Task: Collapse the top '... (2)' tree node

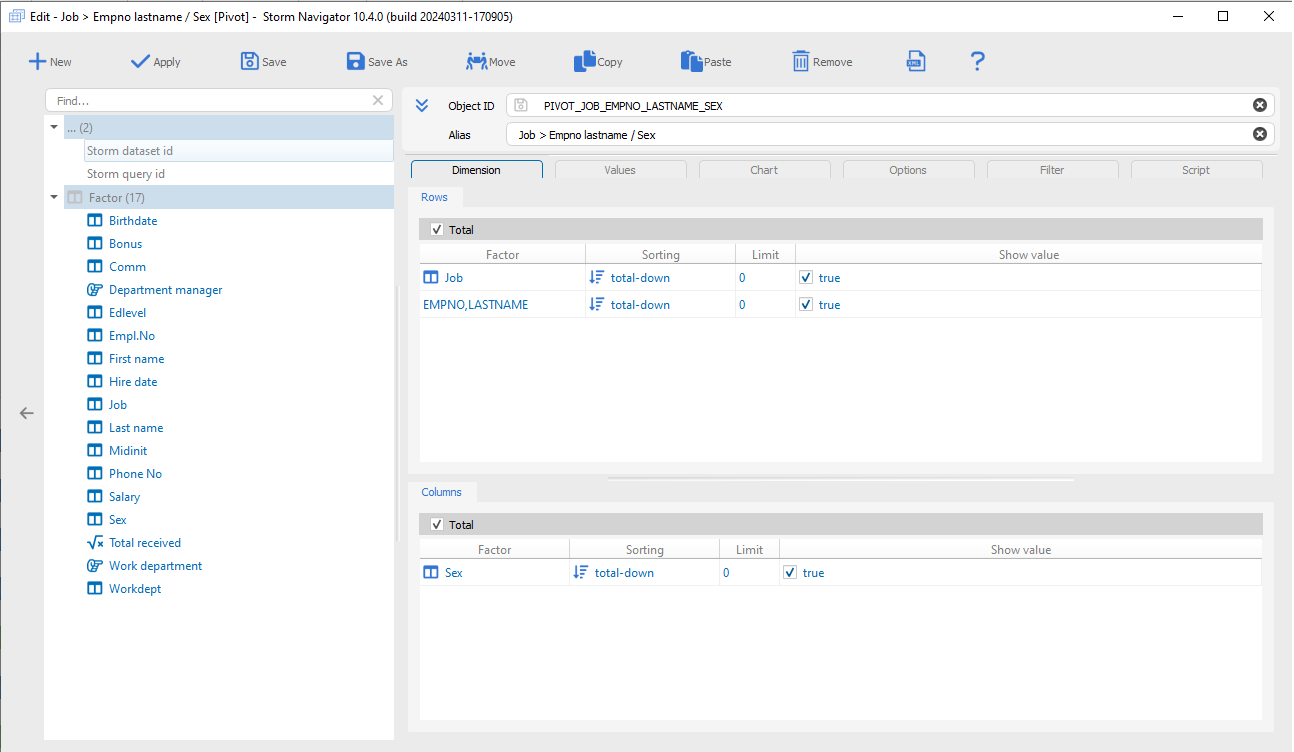Action: coord(54,128)
